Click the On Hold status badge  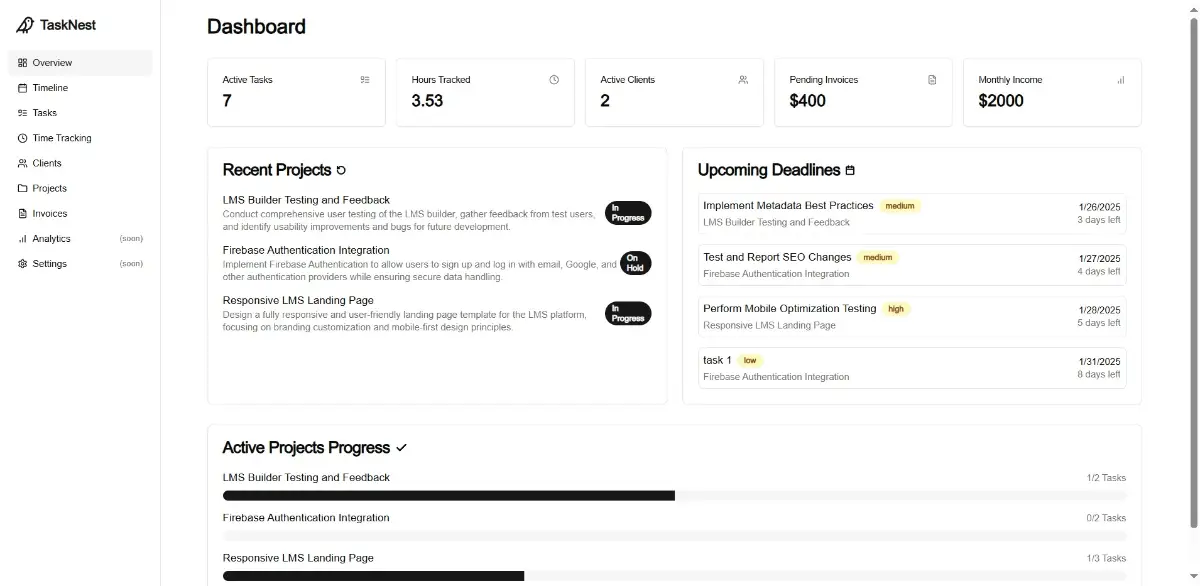(x=635, y=263)
